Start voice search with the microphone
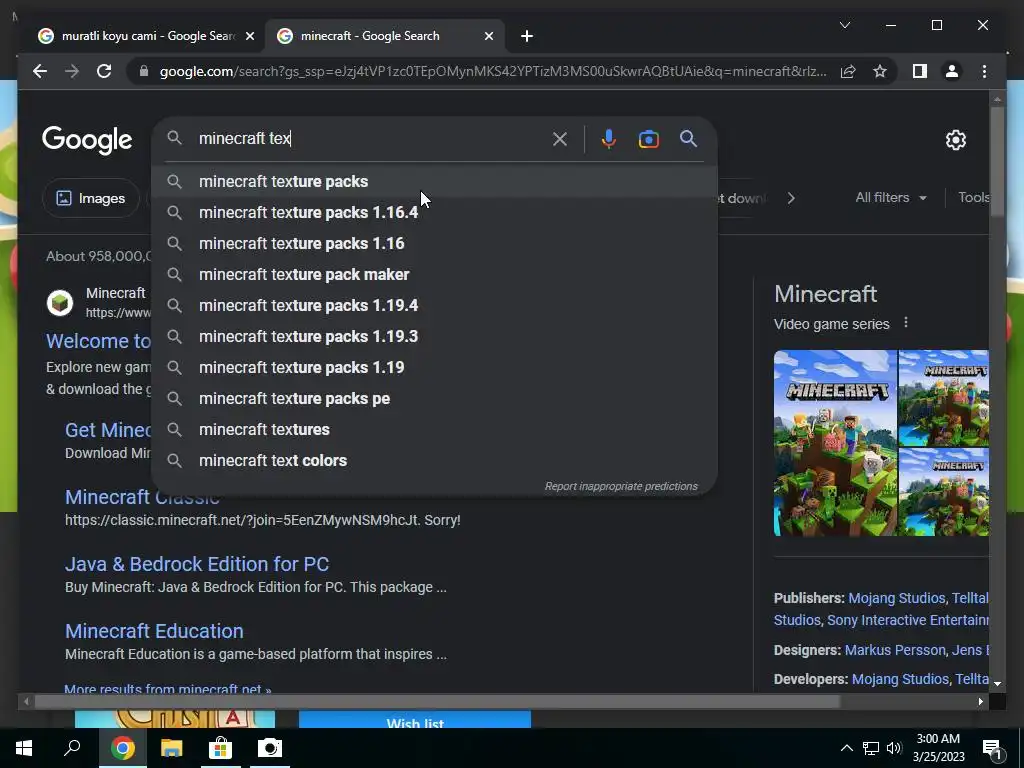This screenshot has width=1024, height=768. pyautogui.click(x=609, y=139)
